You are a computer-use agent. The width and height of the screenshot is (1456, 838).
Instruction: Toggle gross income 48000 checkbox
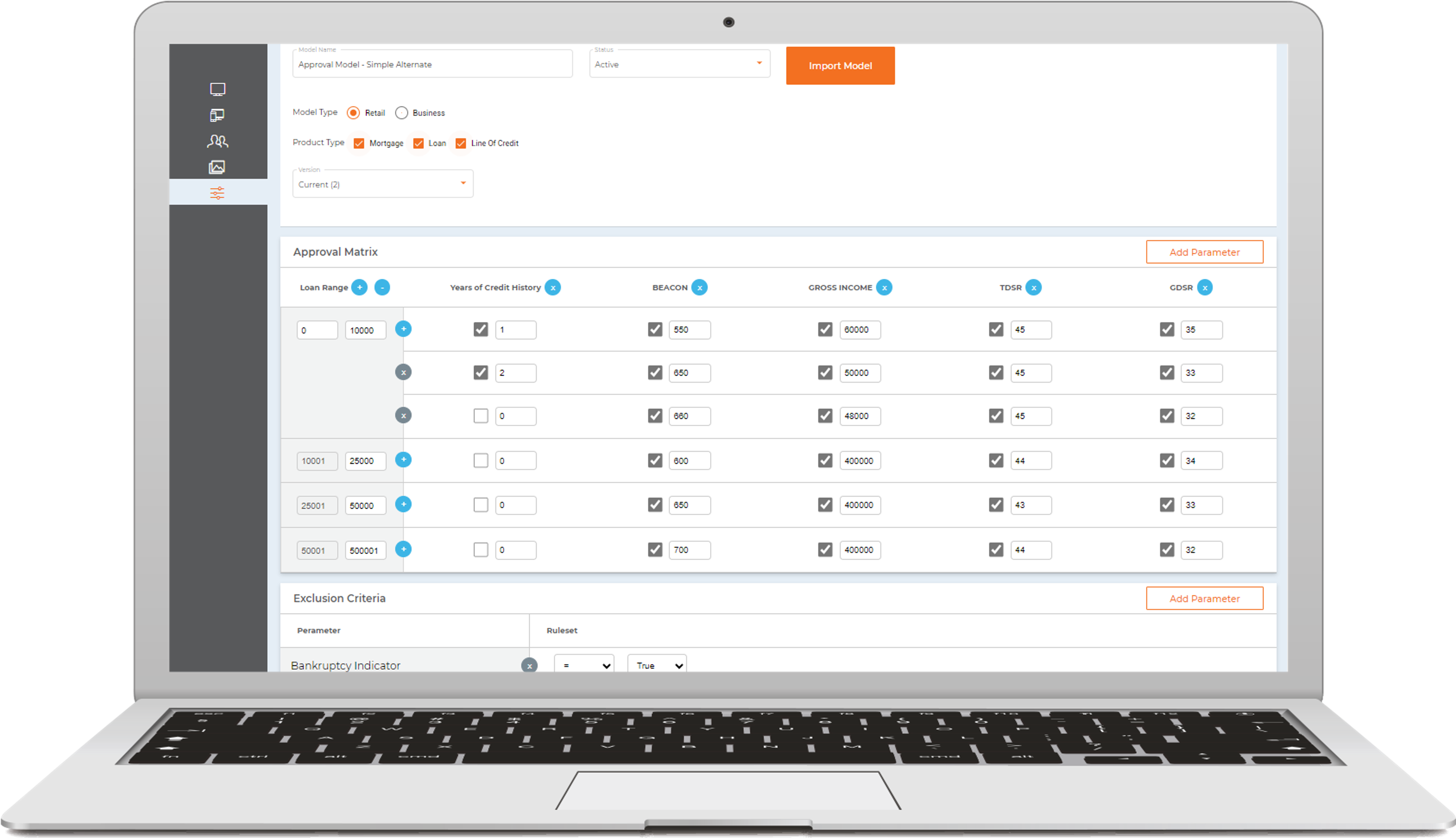coord(826,415)
